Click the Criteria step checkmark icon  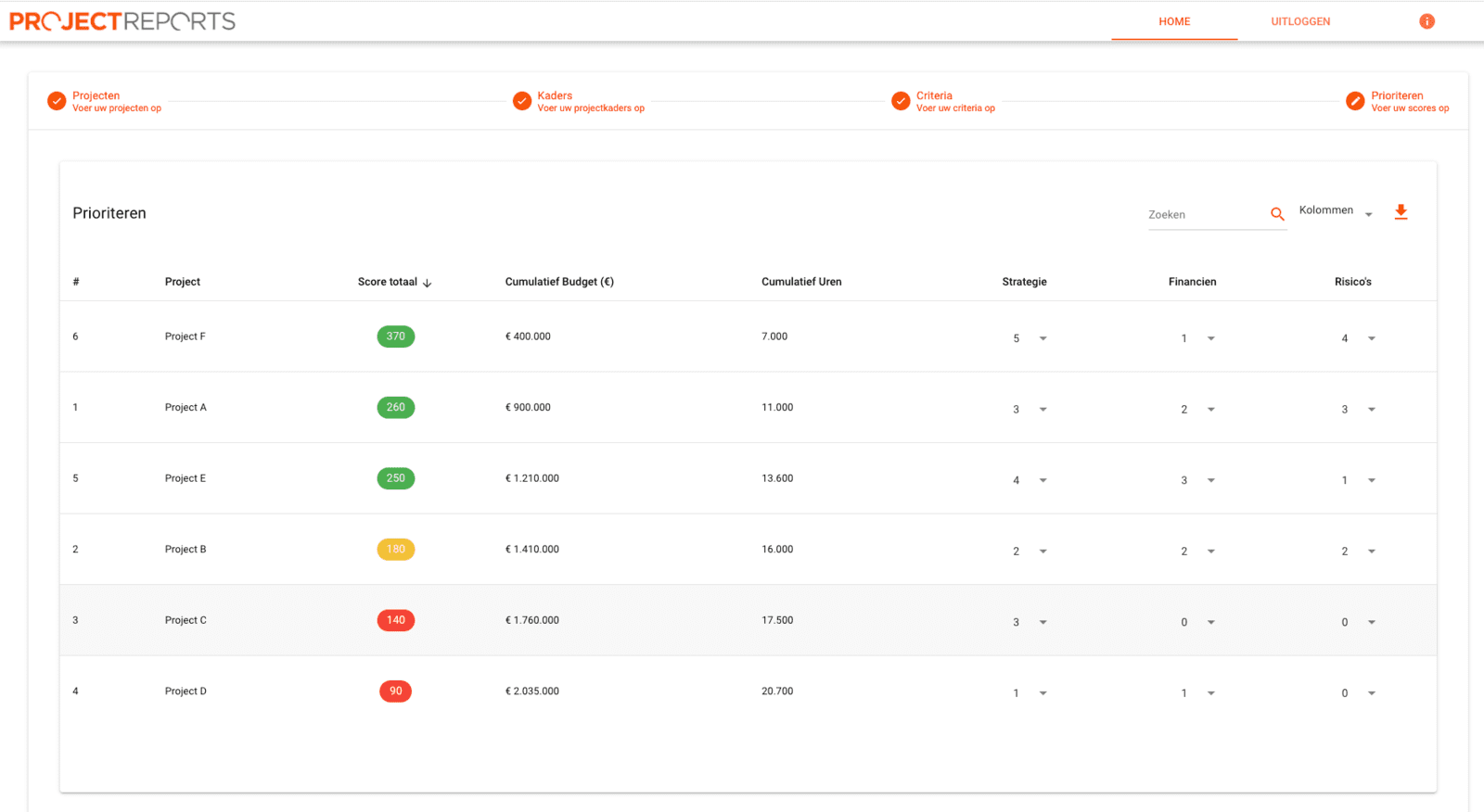(901, 101)
